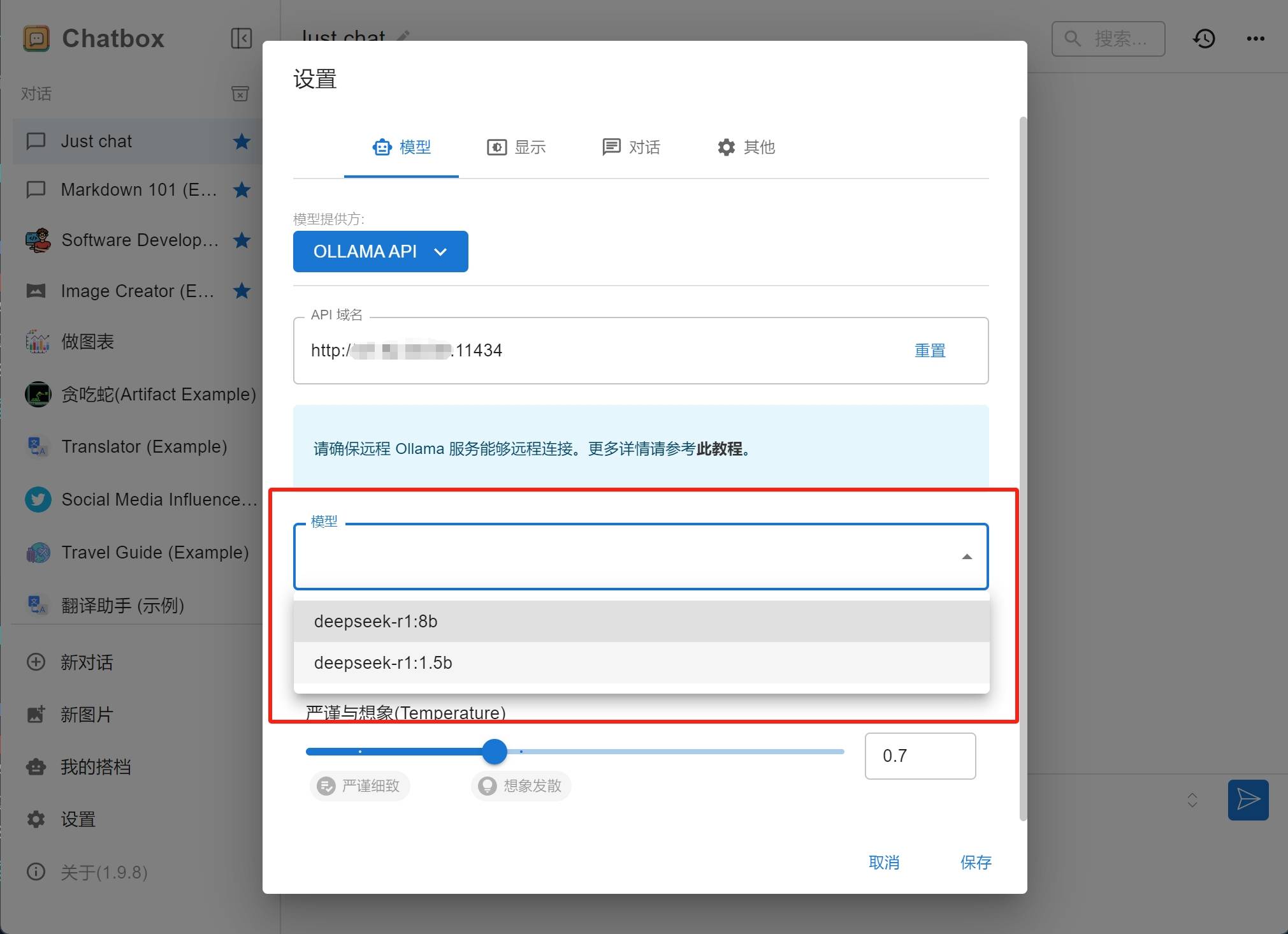This screenshot has width=1288, height=934.
Task: Collapse the sidebar with the panel icon
Action: tap(241, 38)
